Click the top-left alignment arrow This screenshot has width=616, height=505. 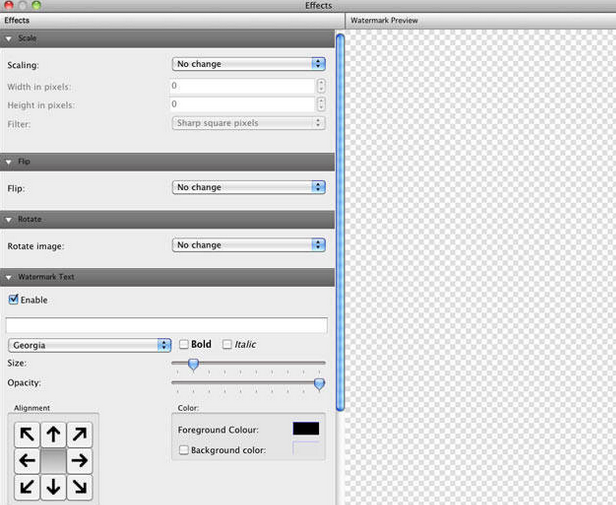tap(27, 436)
